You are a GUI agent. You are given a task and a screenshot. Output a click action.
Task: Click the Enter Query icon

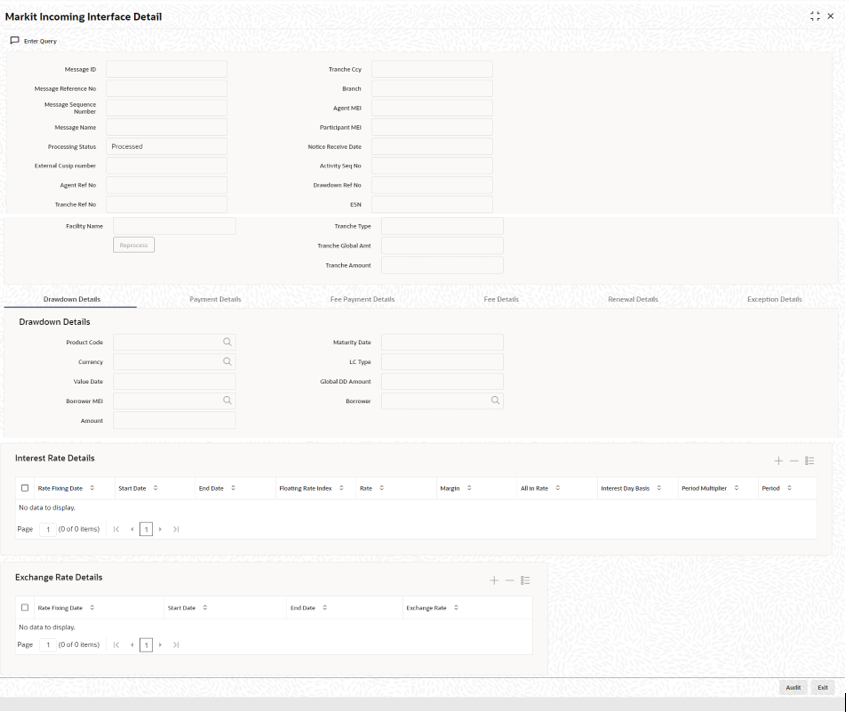15,41
